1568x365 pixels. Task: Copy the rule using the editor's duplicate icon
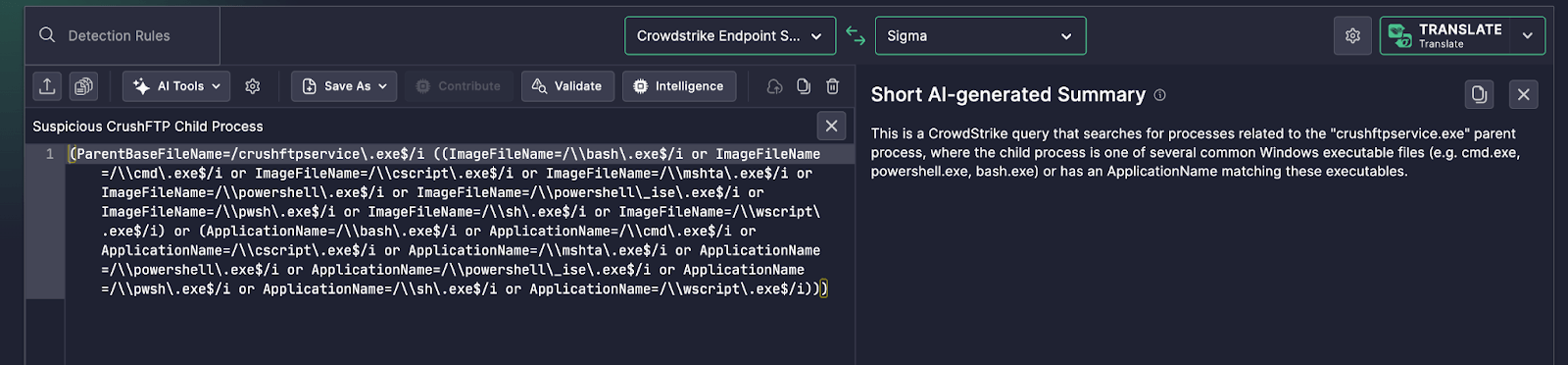coord(804,86)
